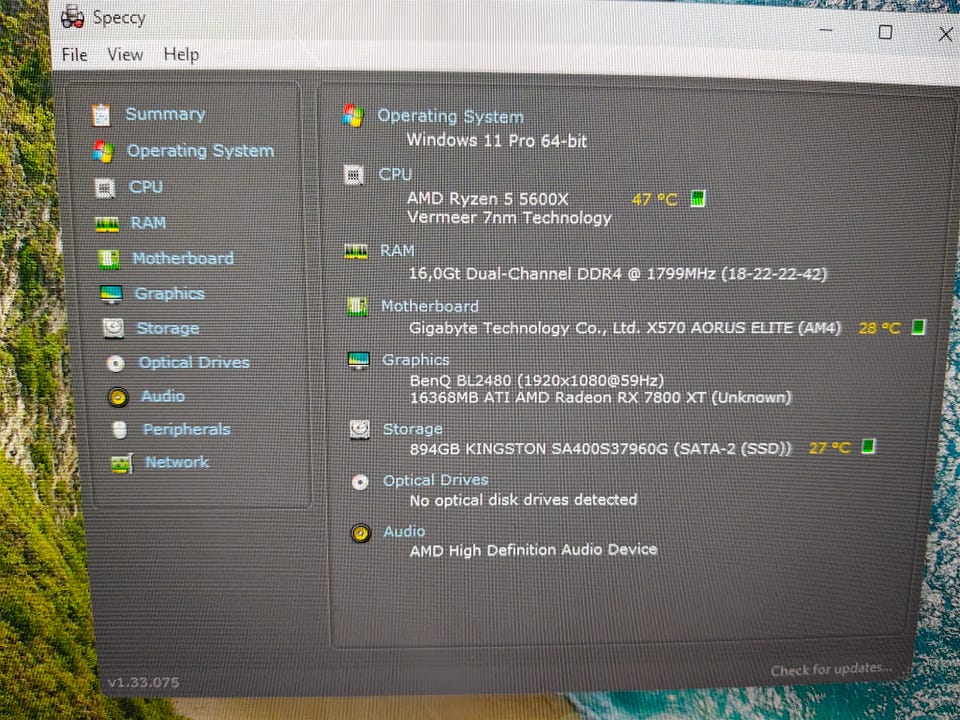Click the green CPU temperature indicator icon
This screenshot has height=720, width=960.
coord(697,198)
